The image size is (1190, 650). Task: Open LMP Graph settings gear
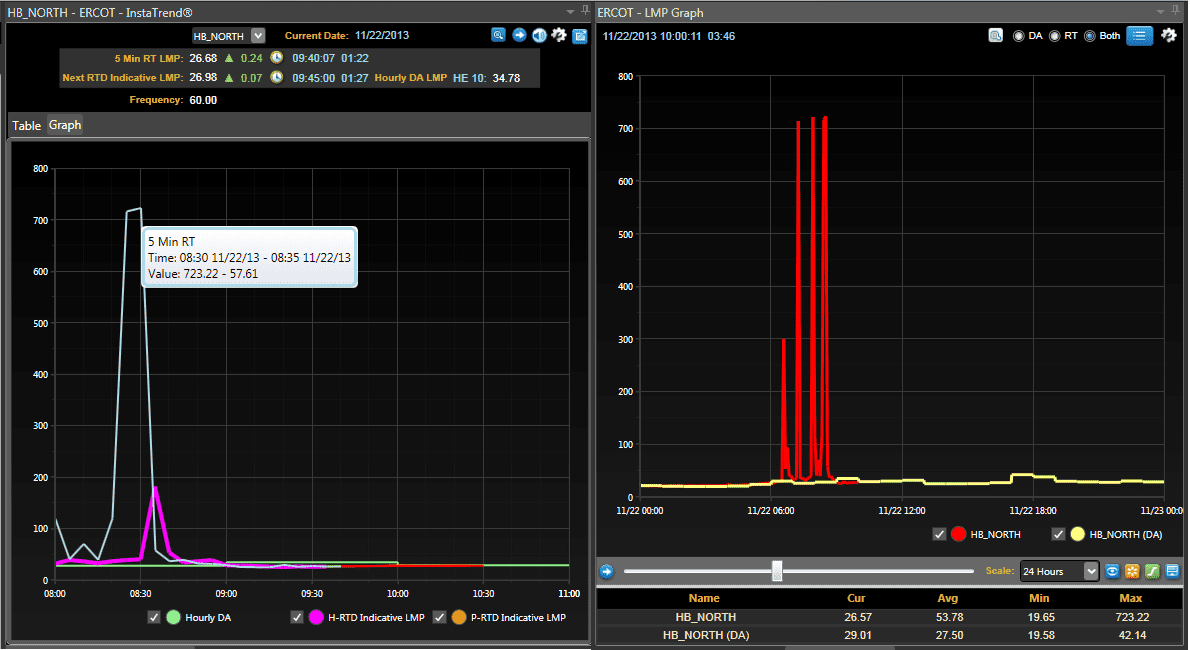(1169, 36)
